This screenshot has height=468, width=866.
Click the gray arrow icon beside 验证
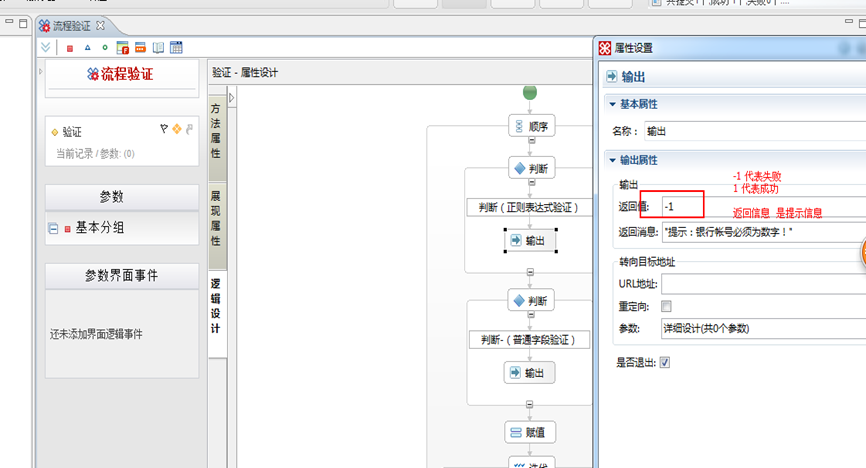[x=189, y=129]
